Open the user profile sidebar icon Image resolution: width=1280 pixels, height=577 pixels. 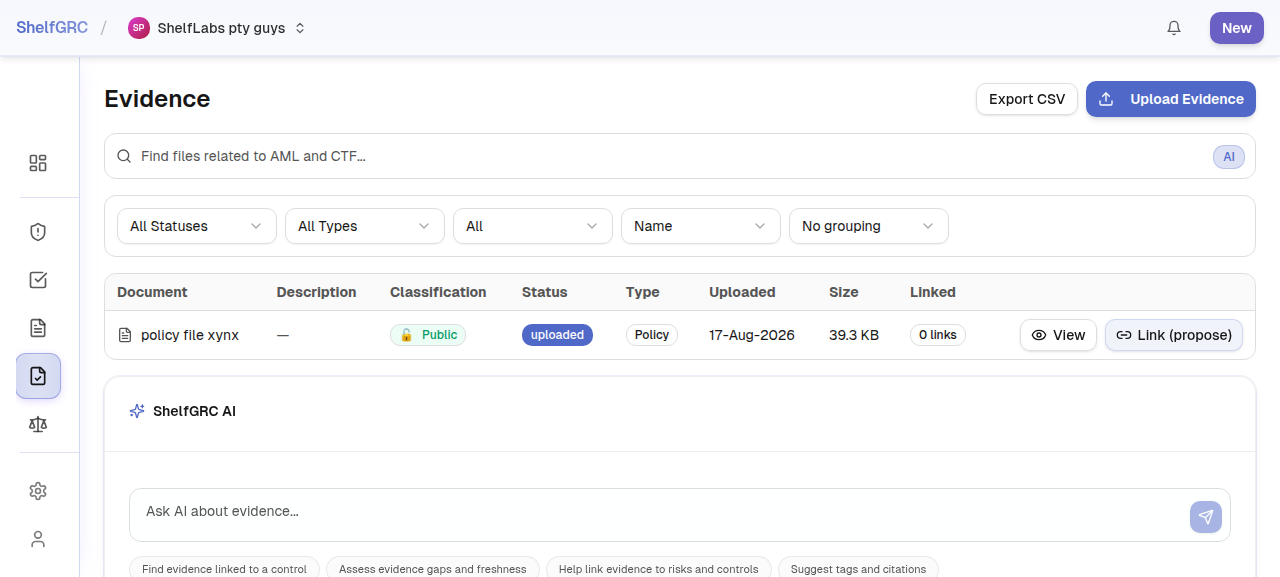[38, 539]
